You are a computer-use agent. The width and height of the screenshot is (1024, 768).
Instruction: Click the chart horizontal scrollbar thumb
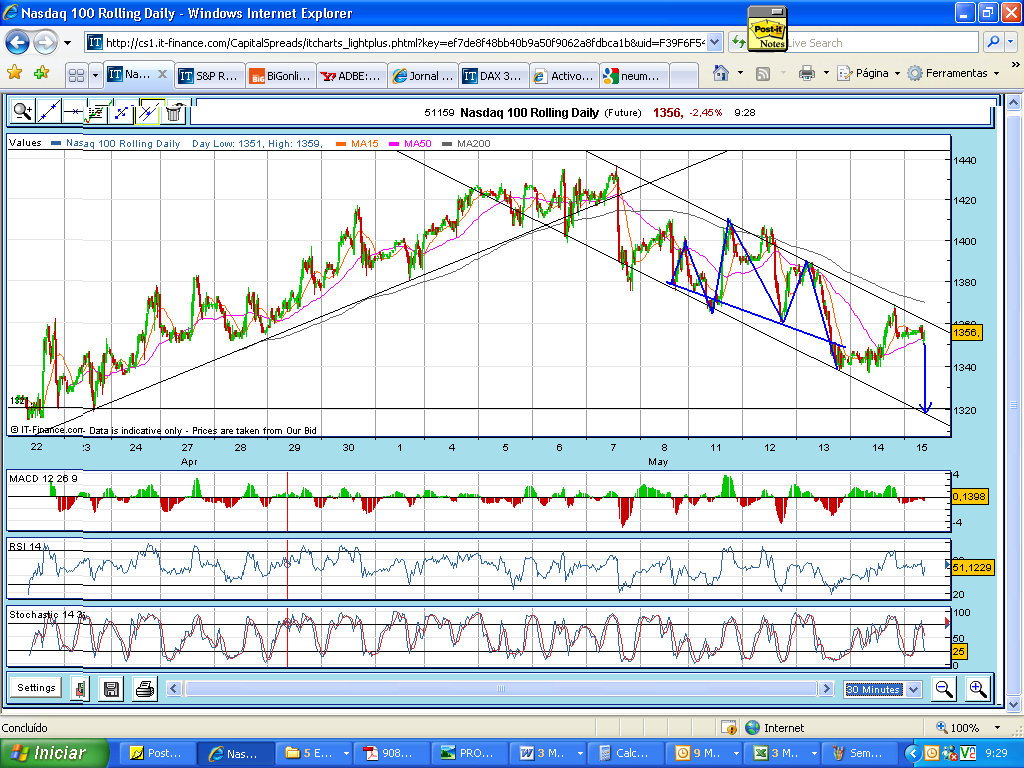tap(501, 688)
